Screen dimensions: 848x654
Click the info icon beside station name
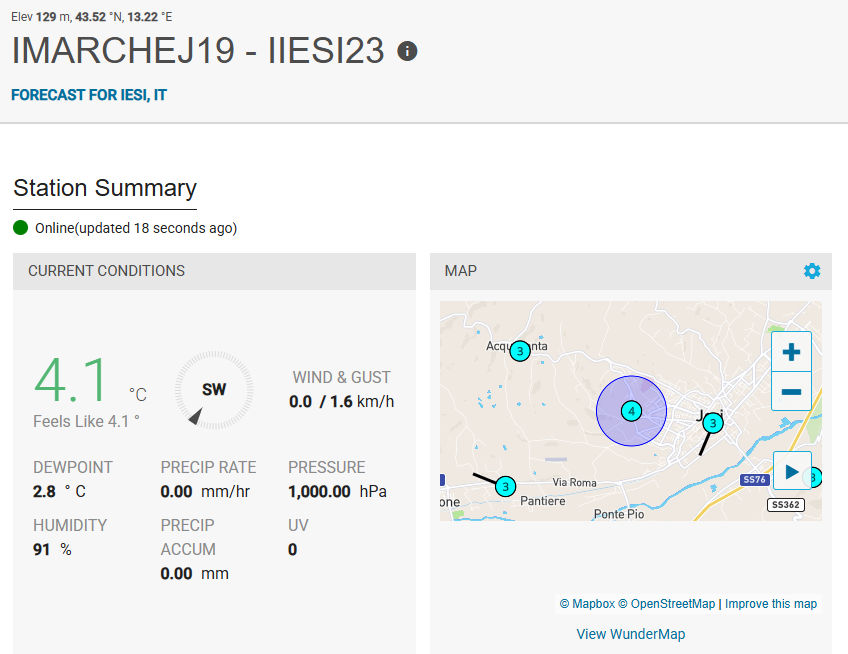point(407,51)
